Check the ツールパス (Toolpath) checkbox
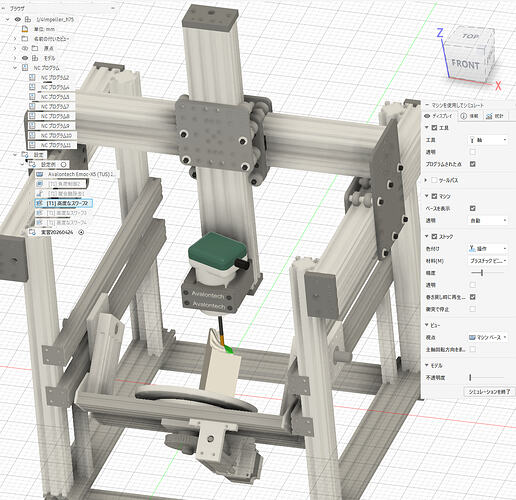Image resolution: width=516 pixels, height=500 pixels. pos(434,180)
